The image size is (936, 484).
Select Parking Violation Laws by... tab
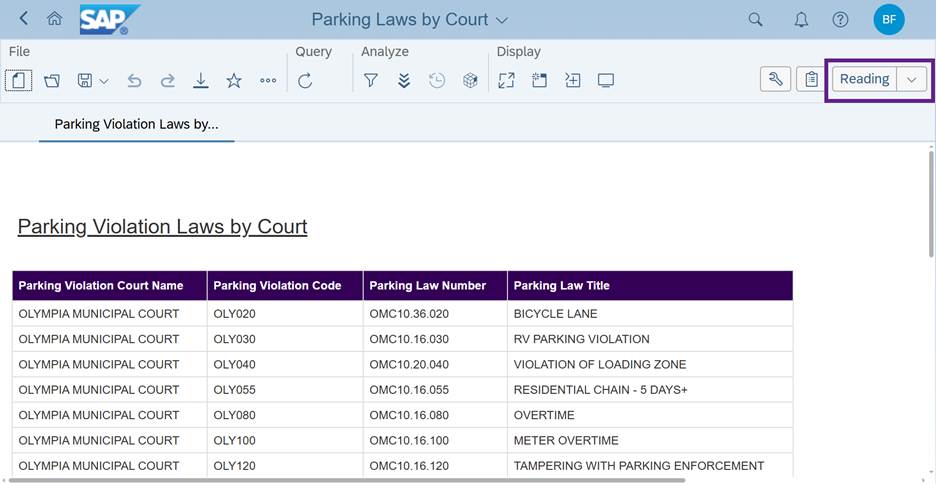click(137, 124)
